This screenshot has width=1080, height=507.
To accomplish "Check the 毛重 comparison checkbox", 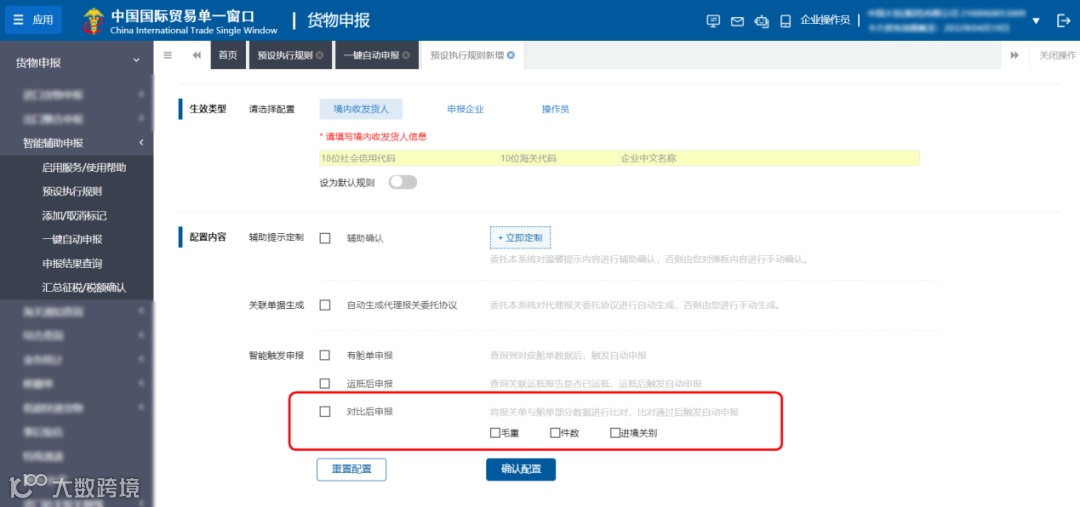I will click(495, 433).
